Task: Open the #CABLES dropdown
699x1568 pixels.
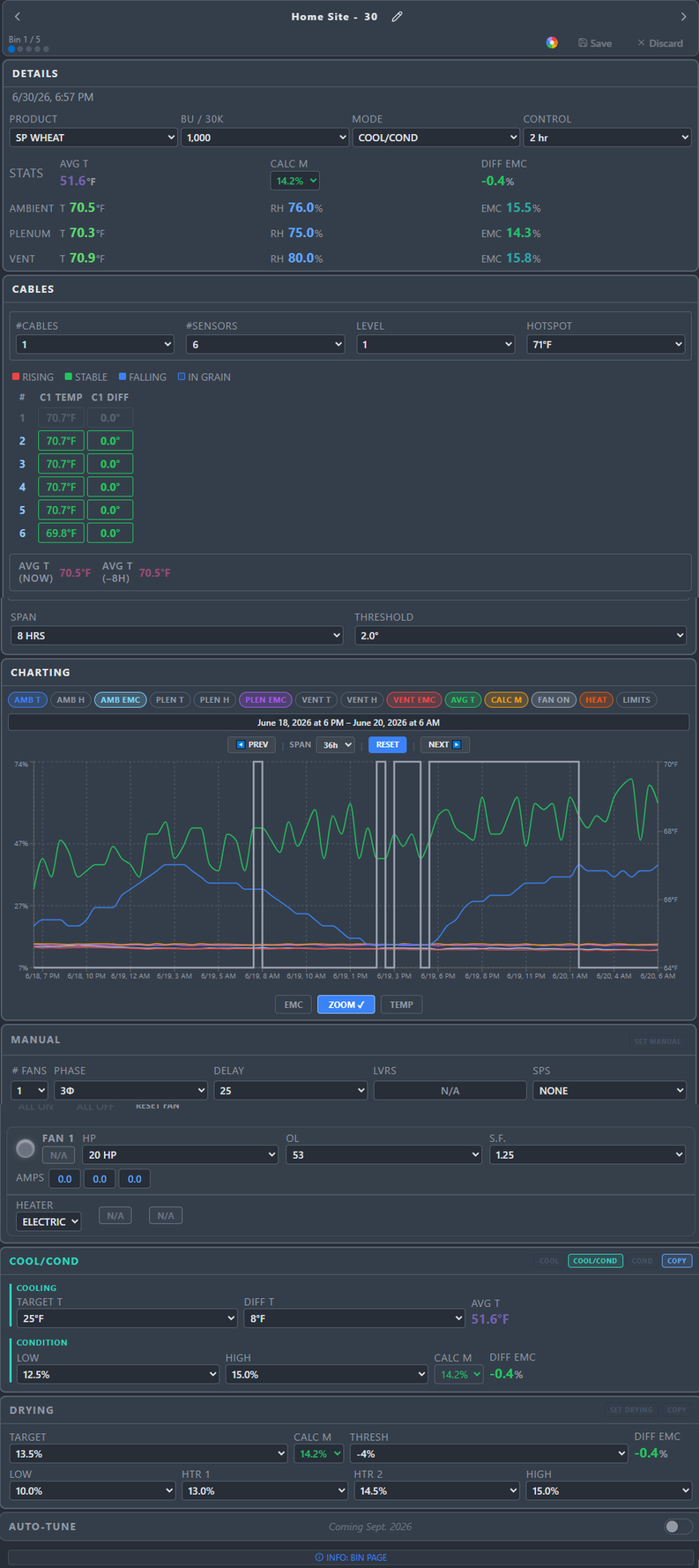Action: pyautogui.click(x=94, y=344)
